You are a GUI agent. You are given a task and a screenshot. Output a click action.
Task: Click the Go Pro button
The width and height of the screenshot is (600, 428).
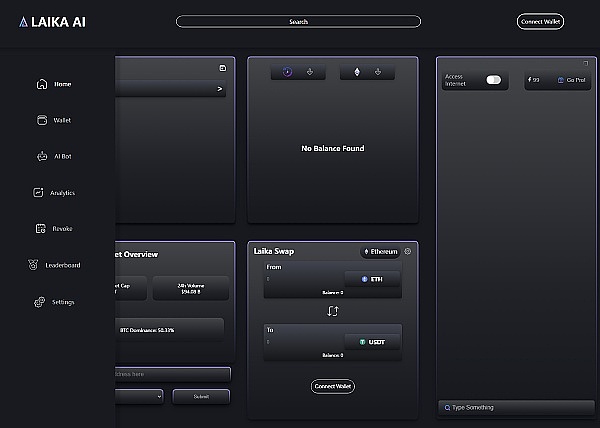tap(573, 80)
